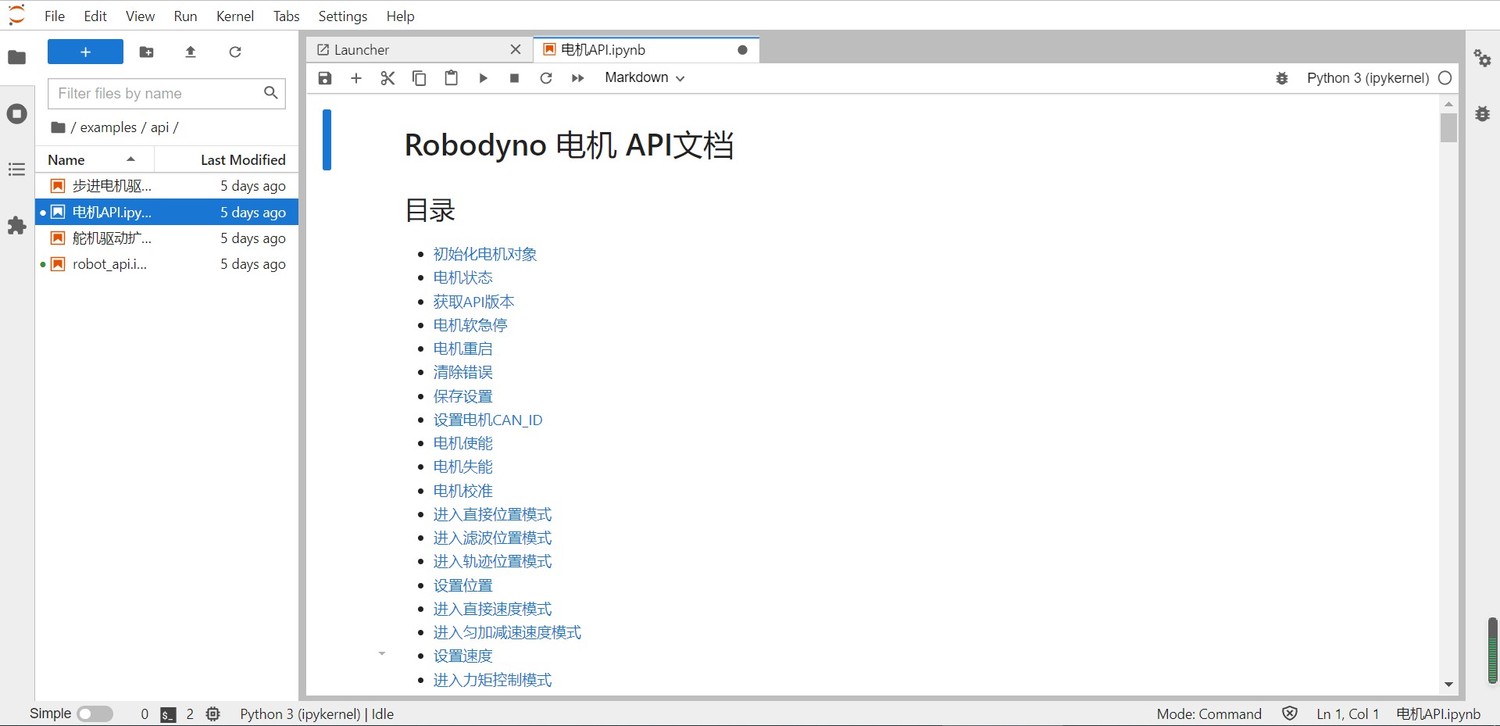Open the View menu
The image size is (1500, 726).
click(x=140, y=16)
